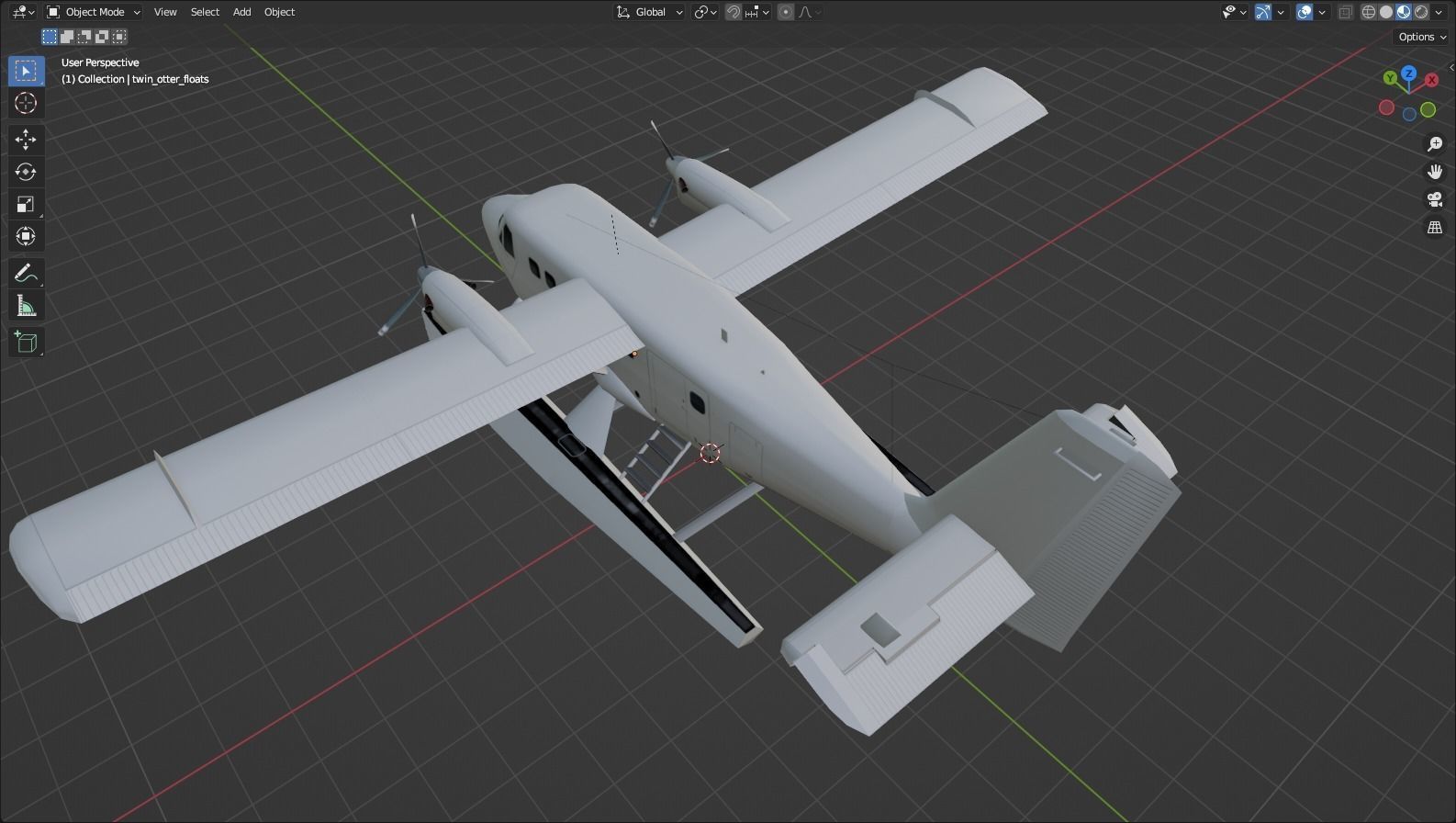Click the blue Z axis on gizmo
This screenshot has width=1456, height=823.
pos(1409,73)
